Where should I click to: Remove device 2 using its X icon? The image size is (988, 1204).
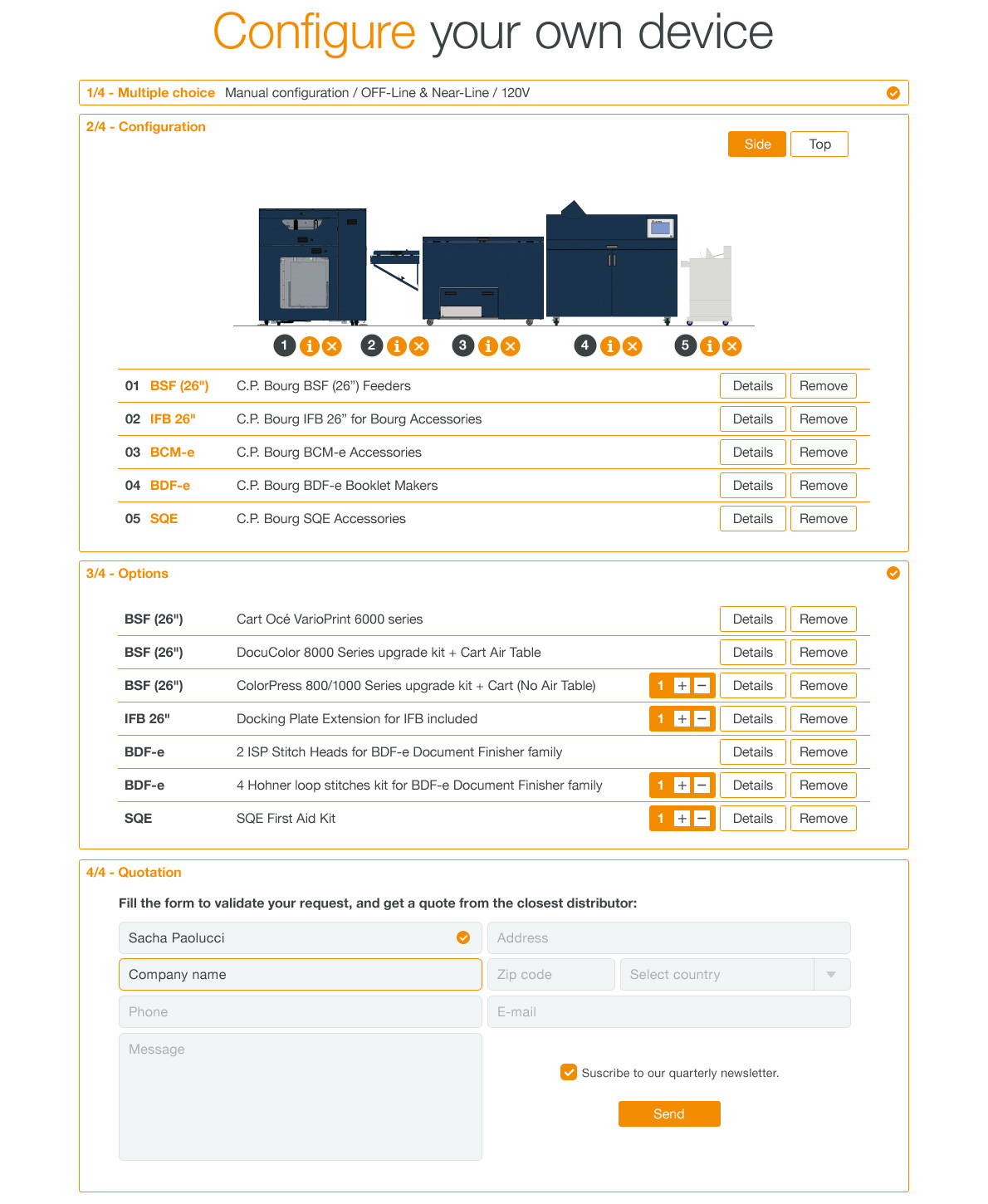pyautogui.click(x=418, y=346)
